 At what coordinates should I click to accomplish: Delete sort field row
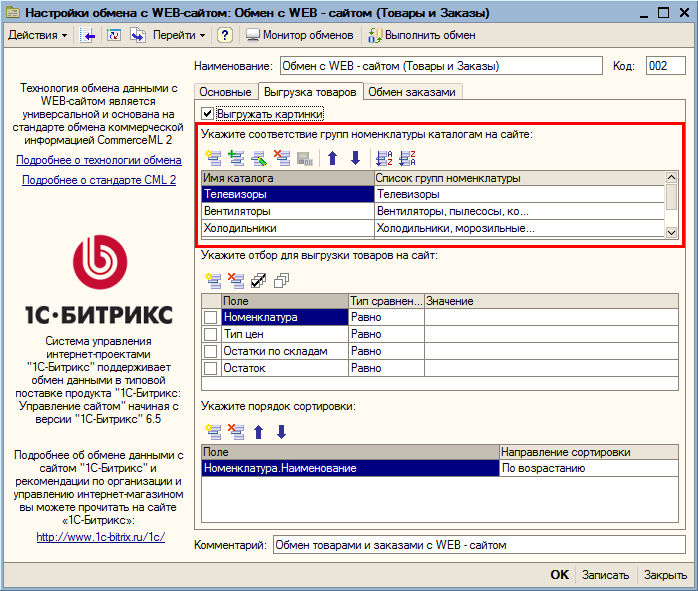236,432
